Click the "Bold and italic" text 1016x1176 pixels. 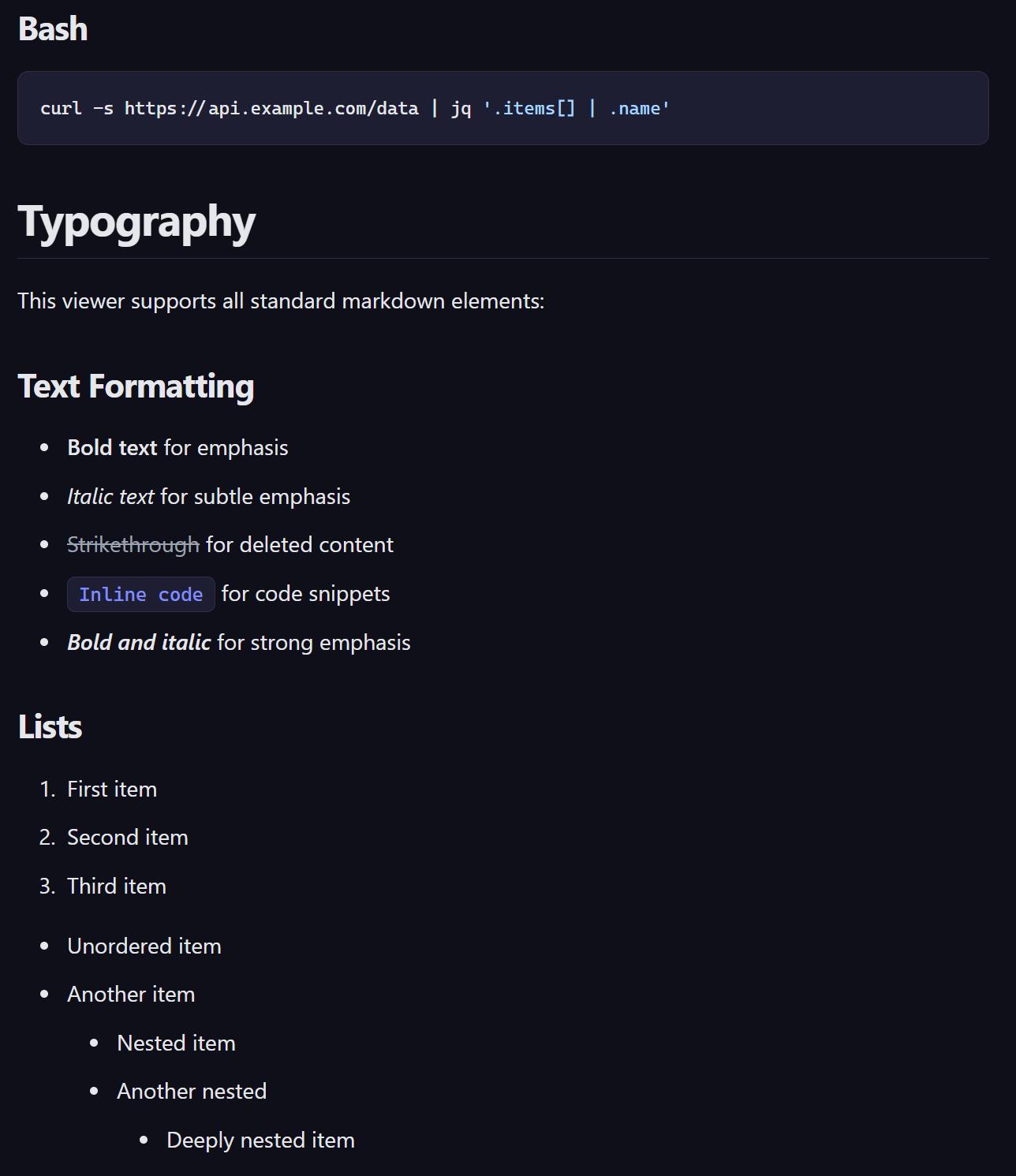[x=139, y=643]
